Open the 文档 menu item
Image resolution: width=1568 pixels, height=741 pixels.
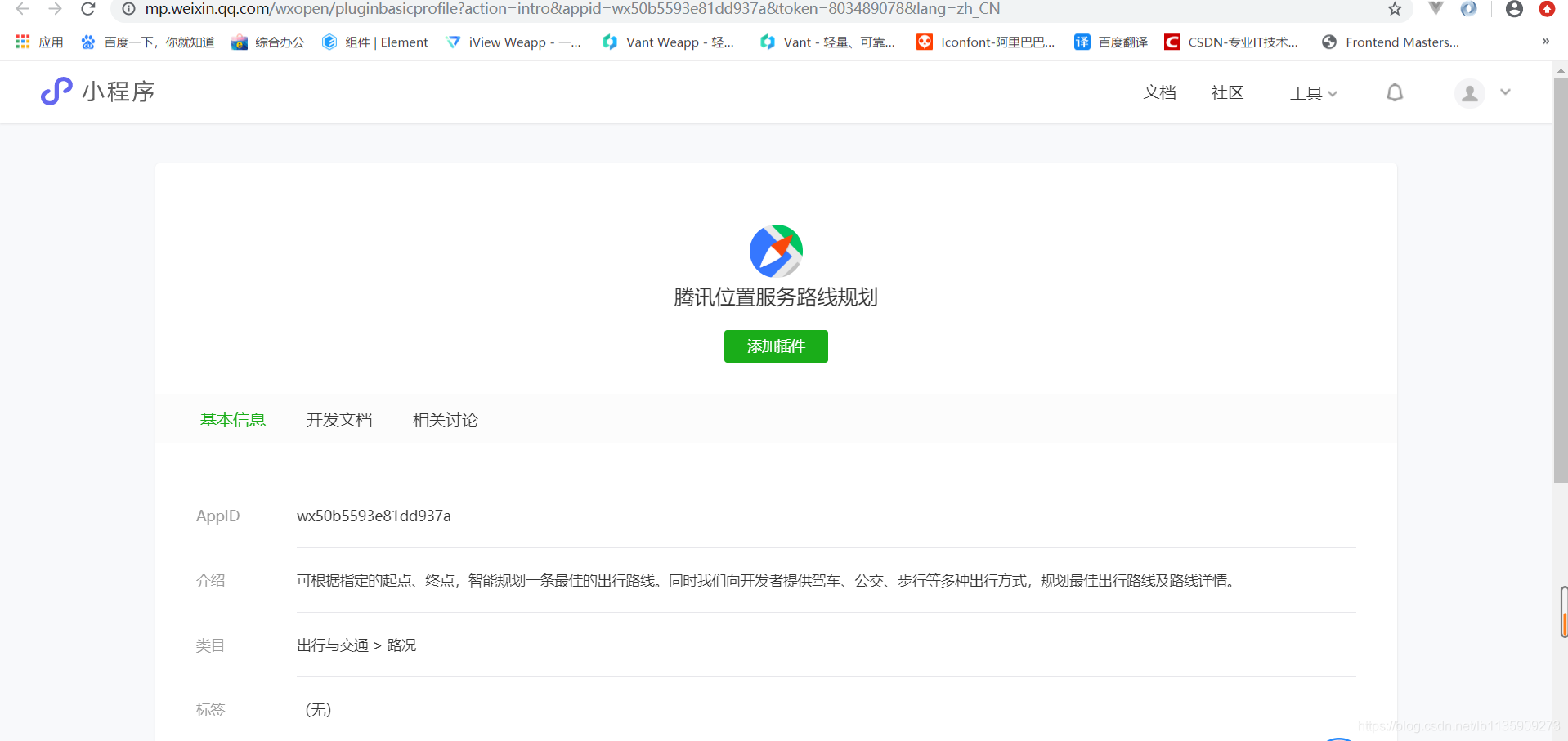coord(1159,92)
